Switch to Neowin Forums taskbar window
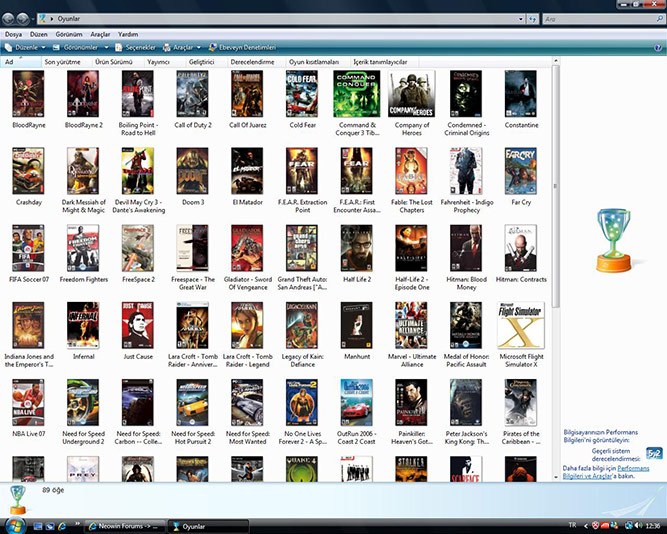Image resolution: width=667 pixels, height=534 pixels. pyautogui.click(x=125, y=526)
